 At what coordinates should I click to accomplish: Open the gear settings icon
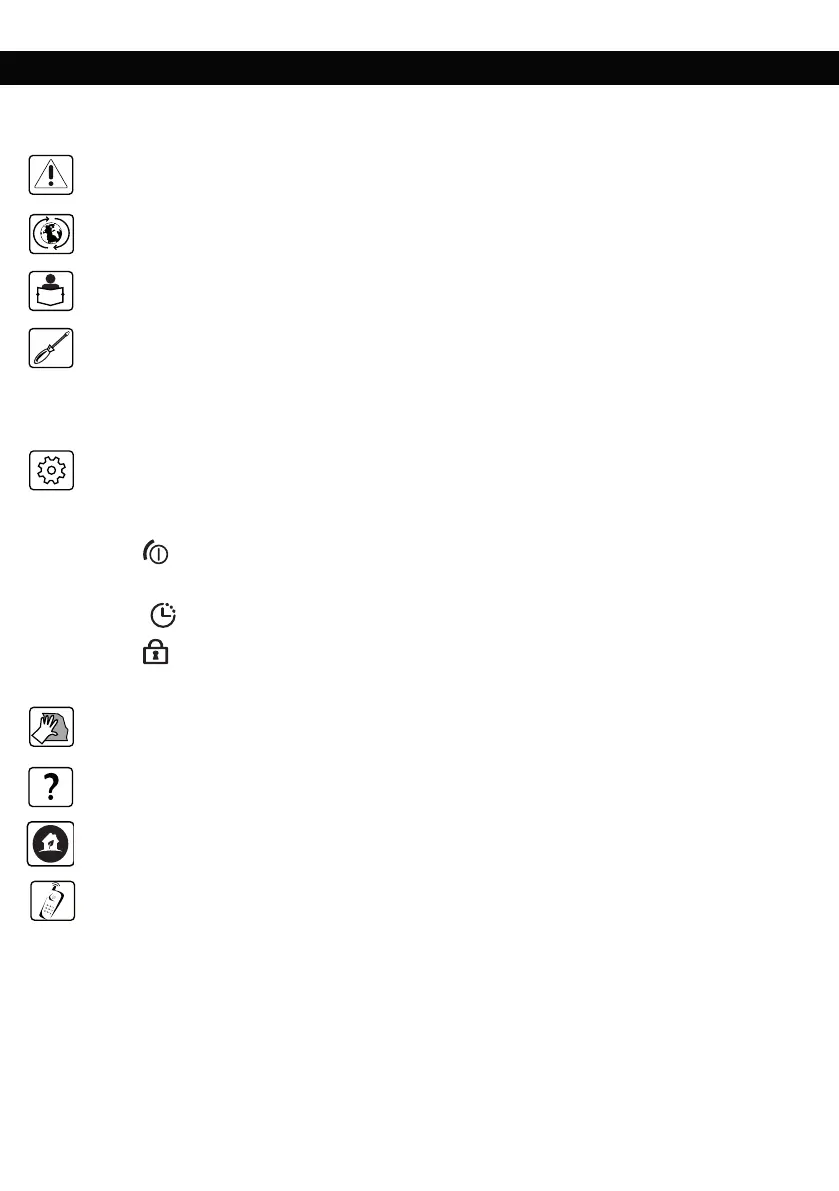pos(51,470)
